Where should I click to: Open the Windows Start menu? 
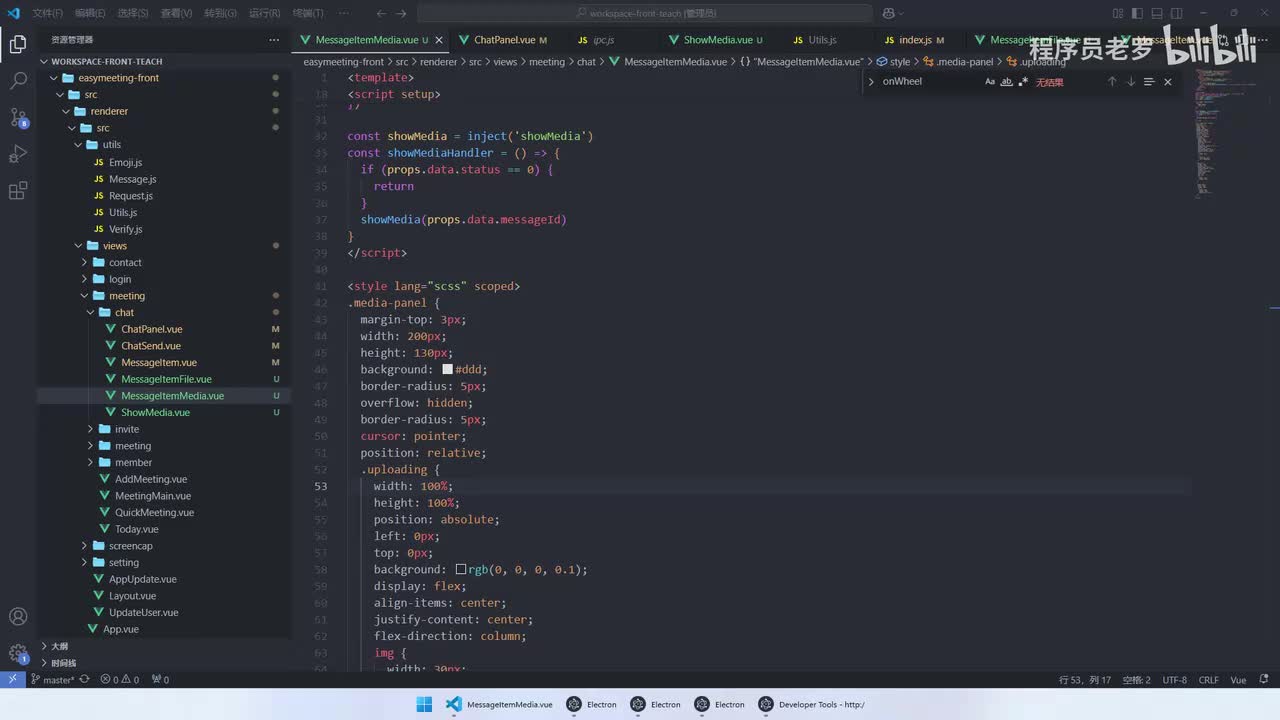(x=424, y=704)
